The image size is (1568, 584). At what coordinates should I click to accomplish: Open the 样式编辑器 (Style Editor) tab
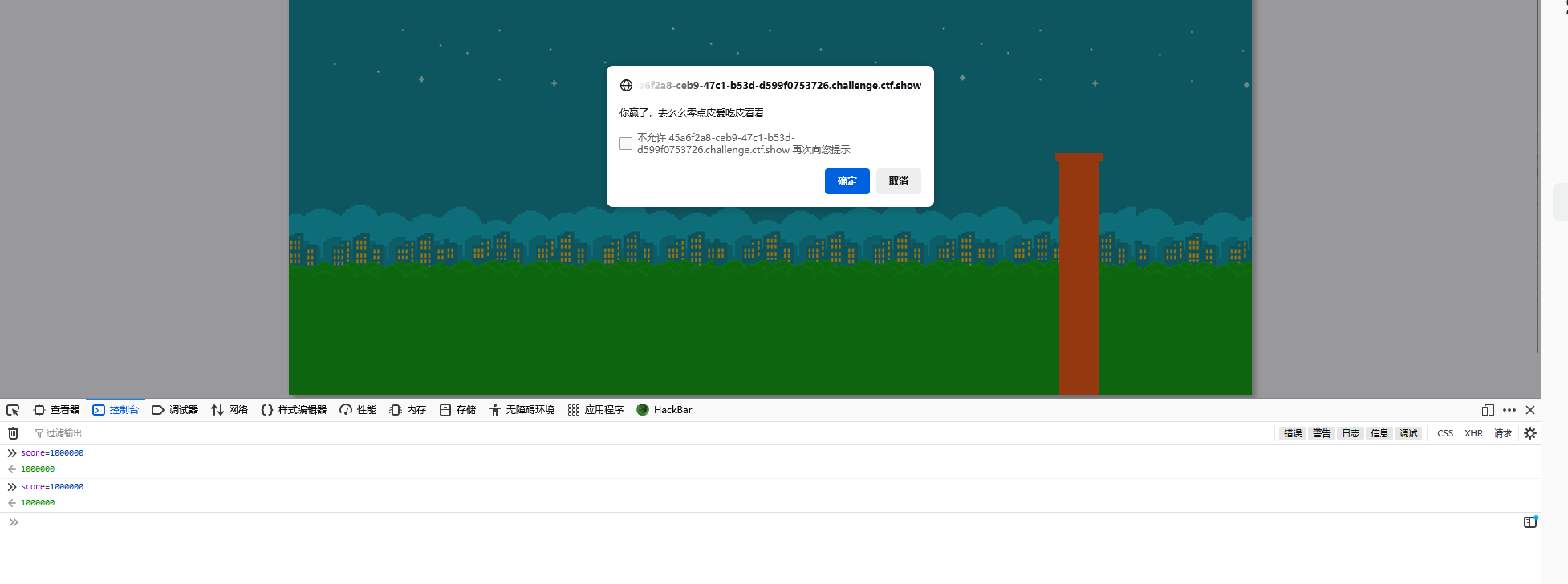click(x=294, y=410)
